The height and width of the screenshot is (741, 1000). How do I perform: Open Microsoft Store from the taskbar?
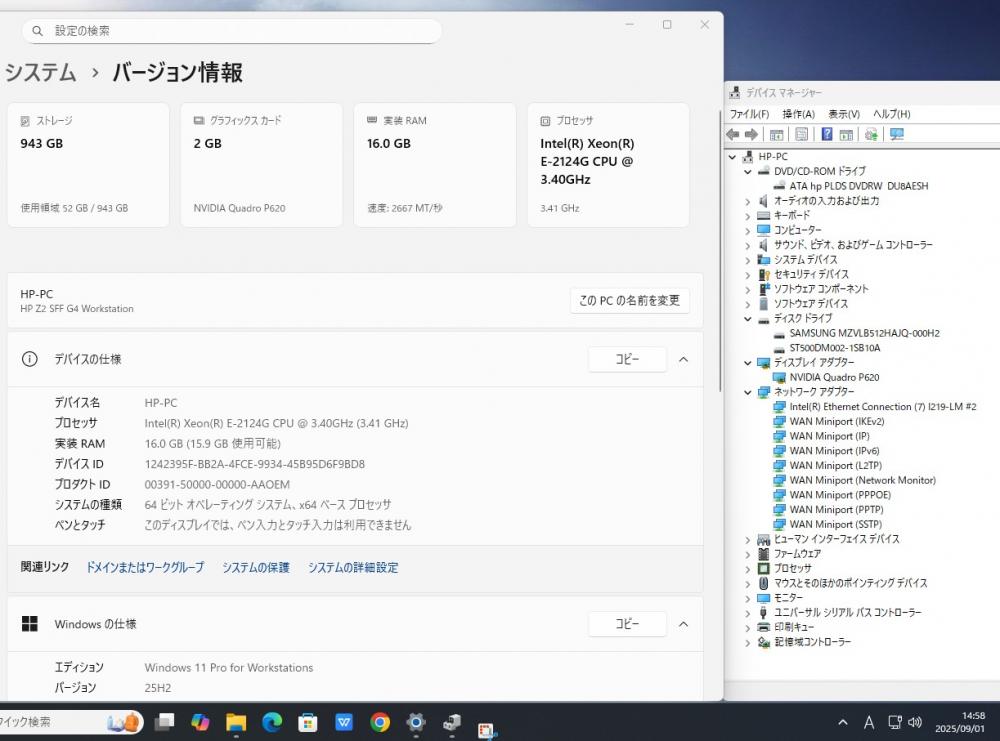(308, 722)
